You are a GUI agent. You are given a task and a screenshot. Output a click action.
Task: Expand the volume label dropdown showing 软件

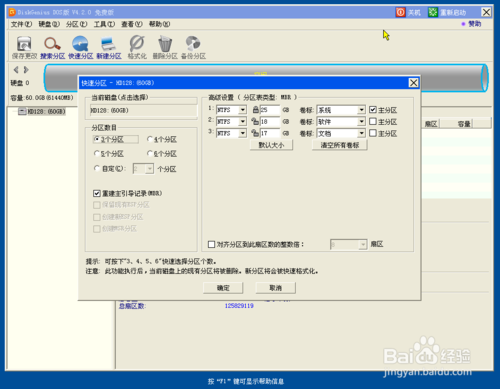tap(362, 121)
